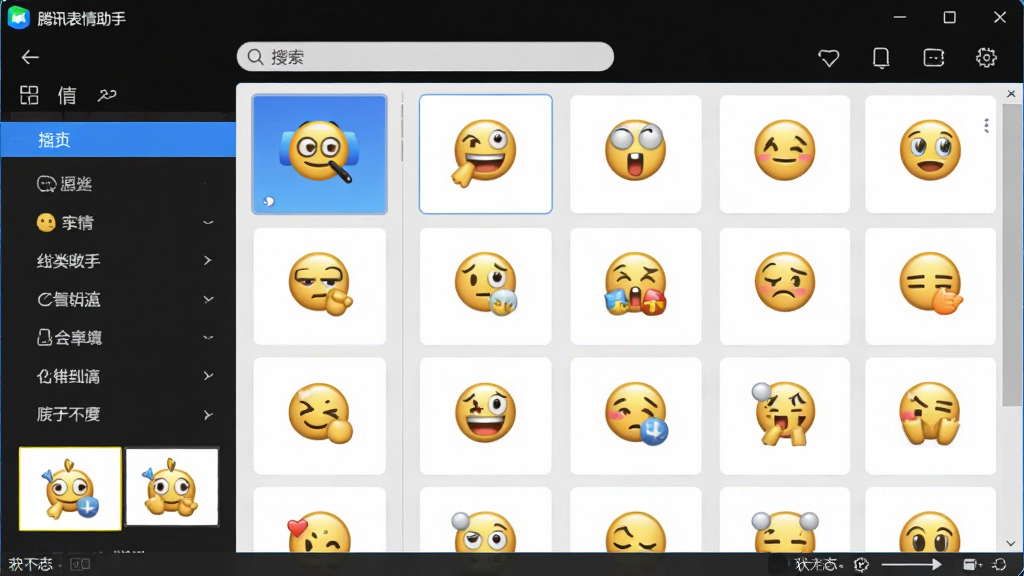Click the 腾讯表情助手 app logo
This screenshot has height=576, width=1024.
[x=18, y=18]
